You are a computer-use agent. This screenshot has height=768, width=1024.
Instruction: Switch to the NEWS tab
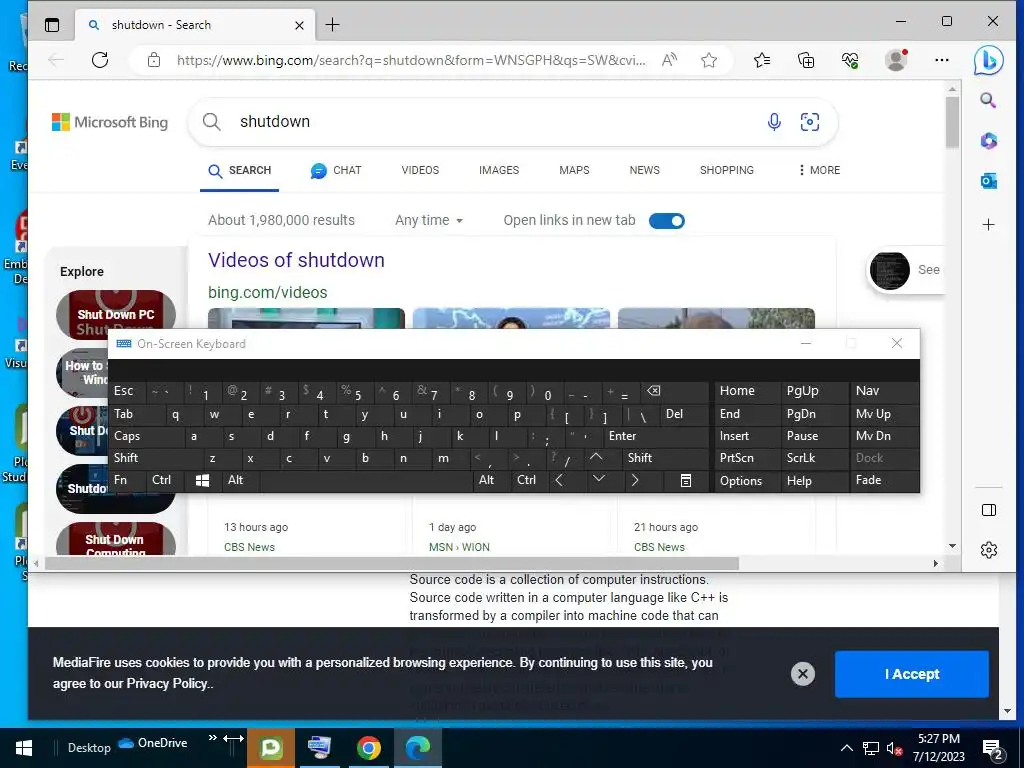[x=645, y=170]
